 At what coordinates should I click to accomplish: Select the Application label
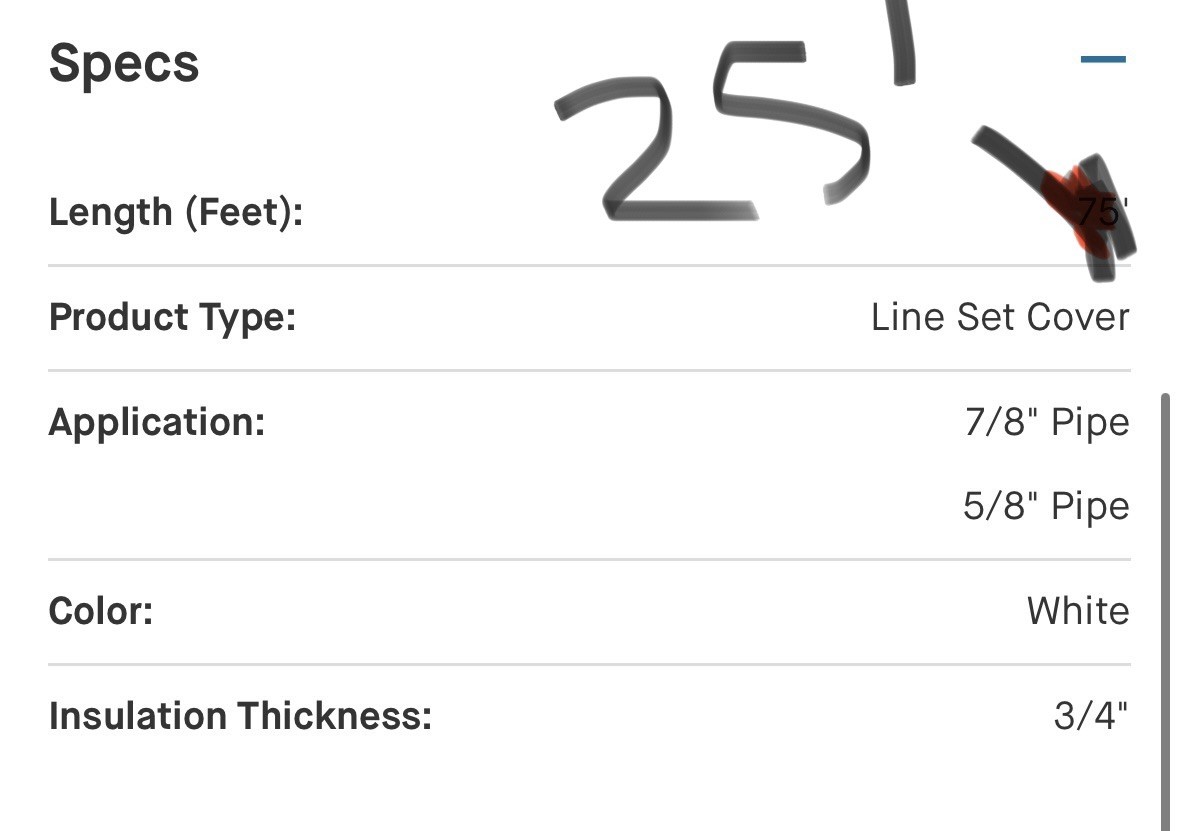coord(157,423)
